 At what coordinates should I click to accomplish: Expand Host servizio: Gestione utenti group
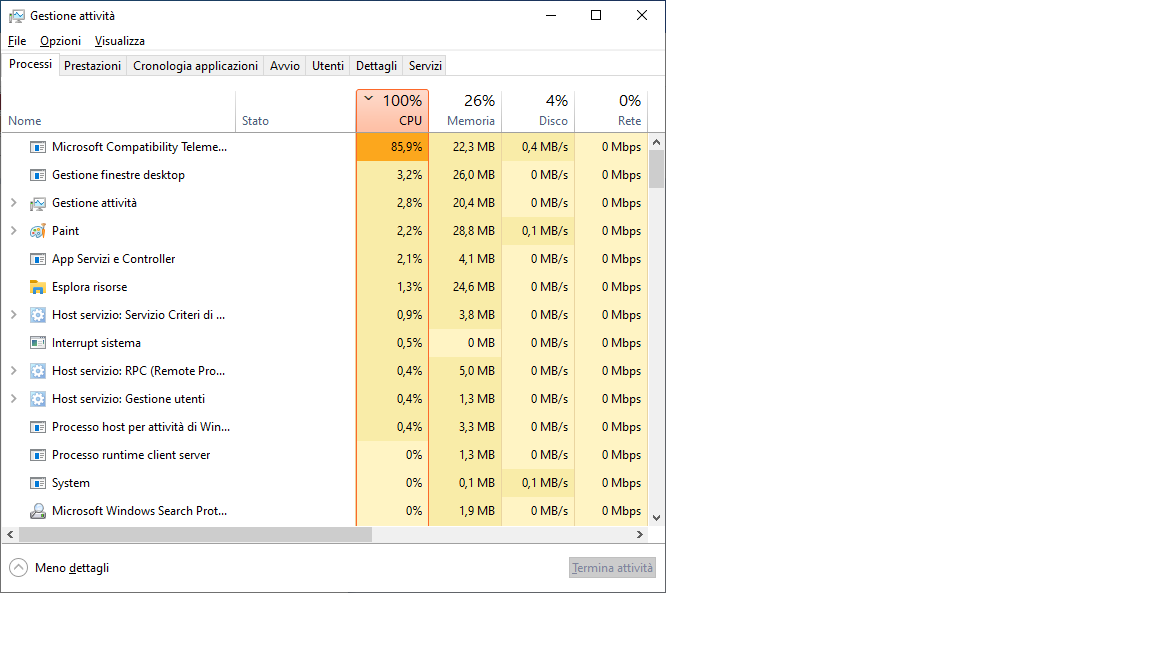tap(13, 399)
